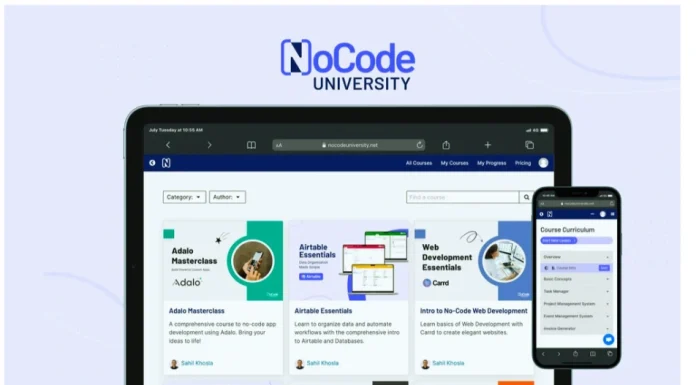Open the Airtable Essentials thumbnail image
The width and height of the screenshot is (696, 385).
tap(348, 261)
